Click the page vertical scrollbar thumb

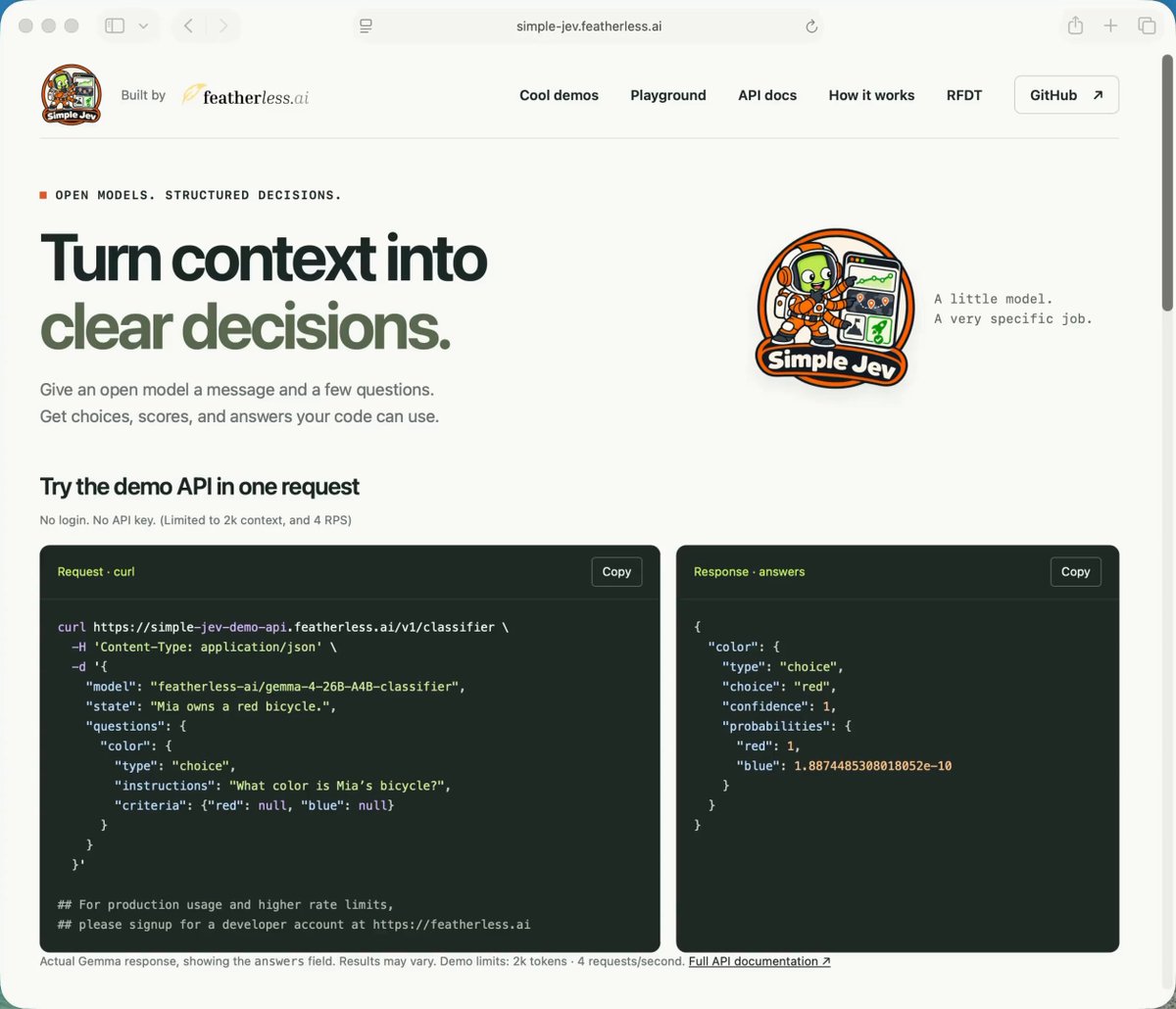(x=1167, y=183)
